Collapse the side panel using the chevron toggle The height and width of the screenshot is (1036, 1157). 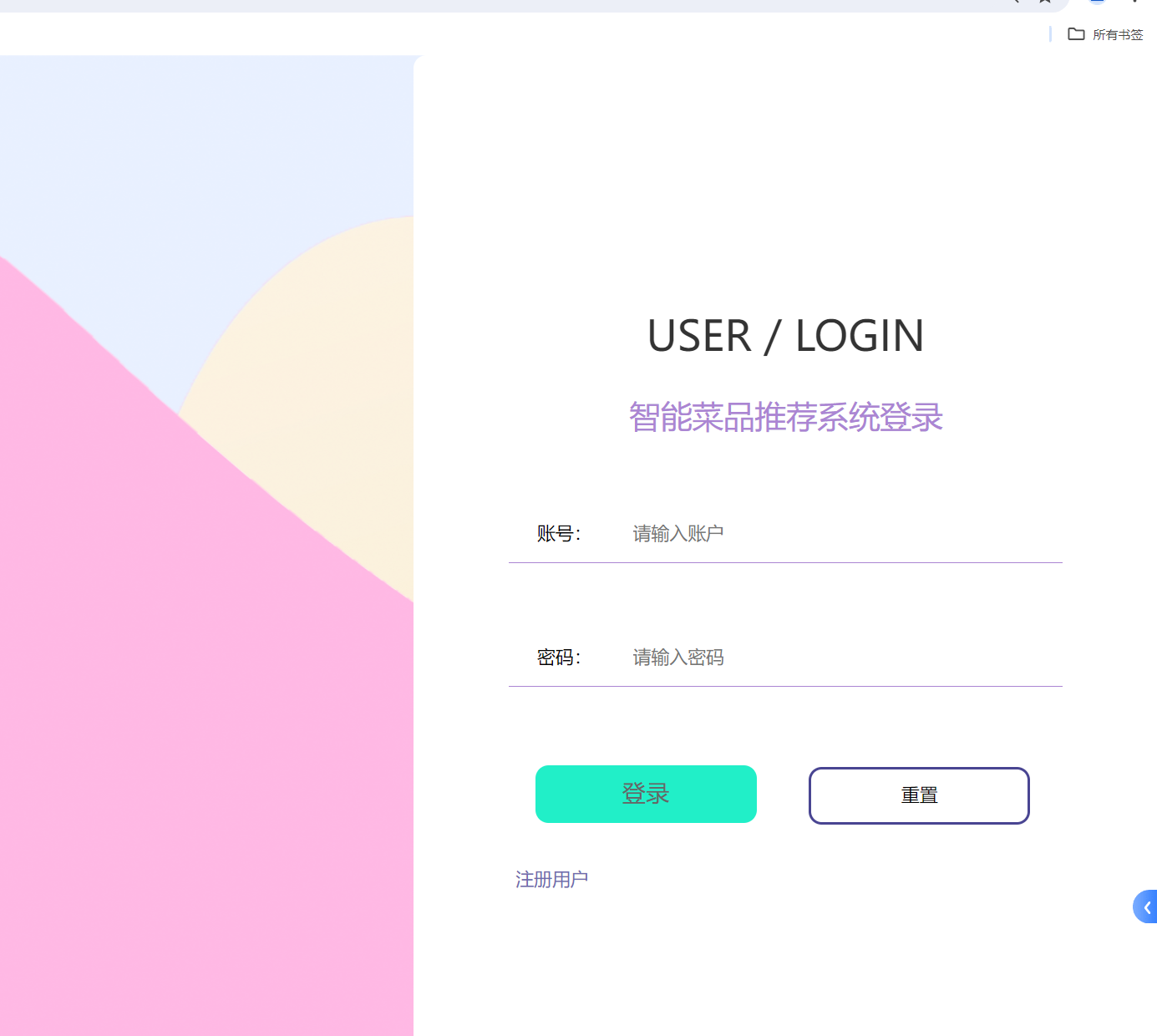(x=1145, y=906)
